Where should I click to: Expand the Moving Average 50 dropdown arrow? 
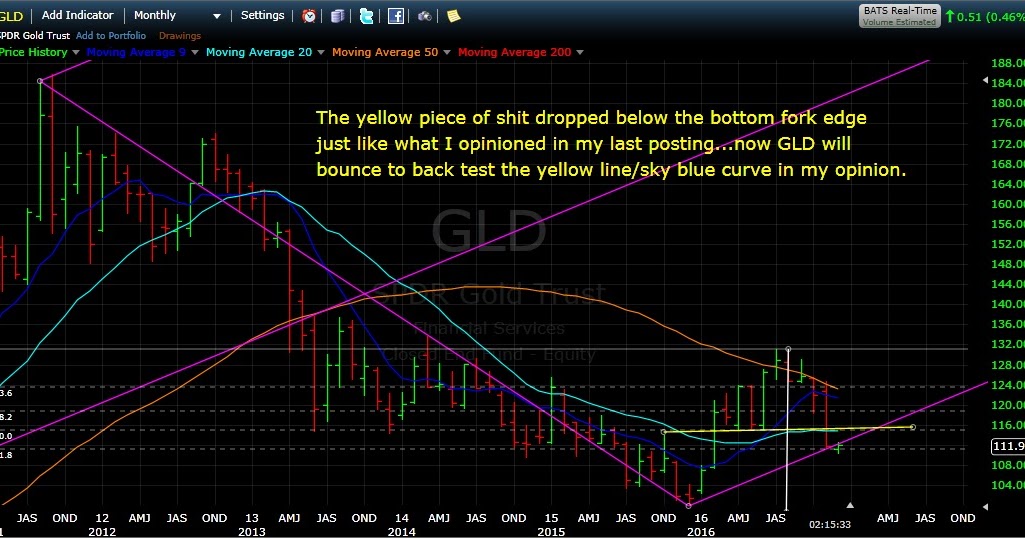coord(447,52)
